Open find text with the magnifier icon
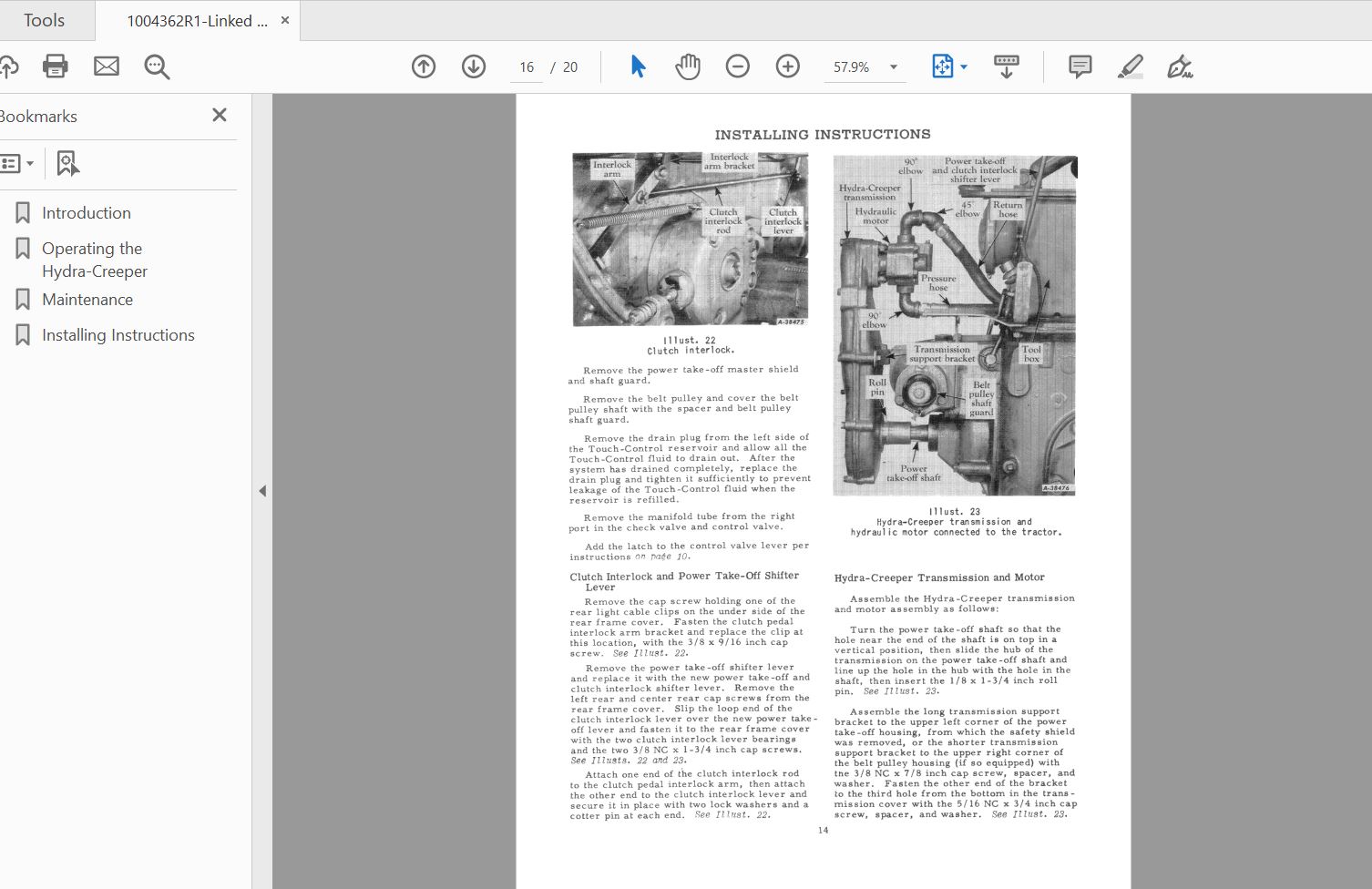 [x=157, y=66]
